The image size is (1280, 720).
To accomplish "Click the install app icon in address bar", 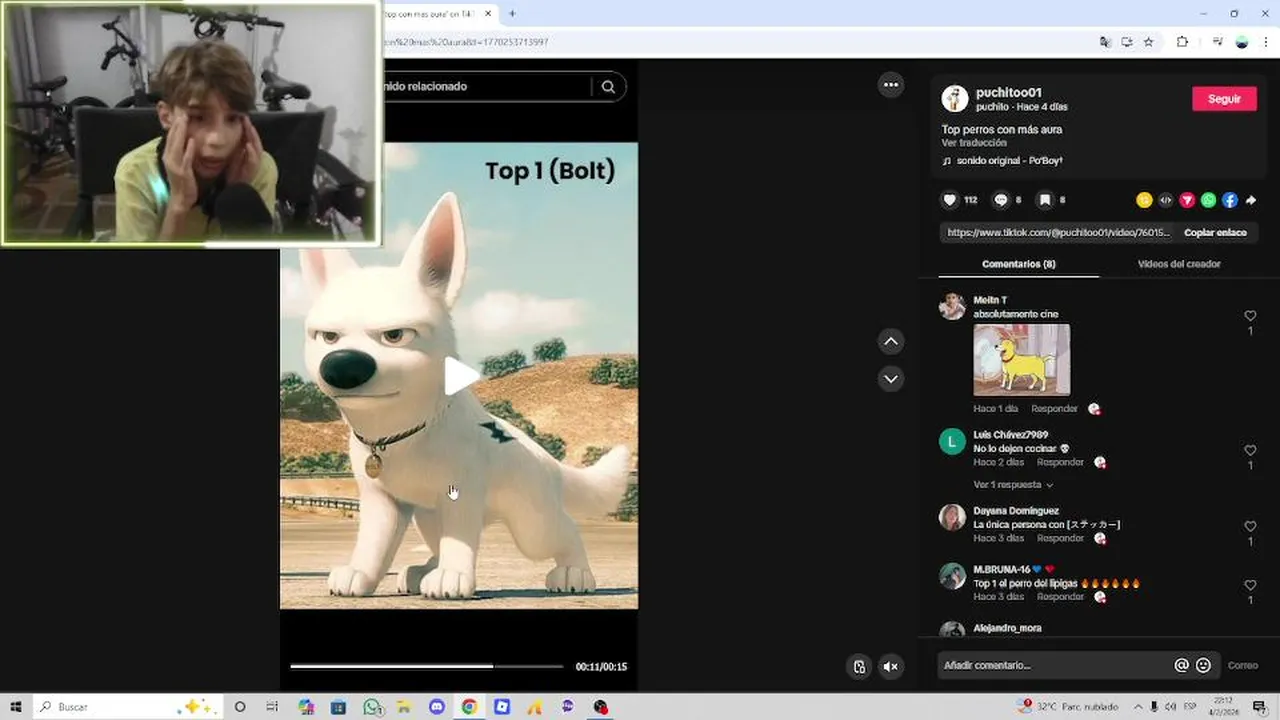I will (x=1127, y=42).
